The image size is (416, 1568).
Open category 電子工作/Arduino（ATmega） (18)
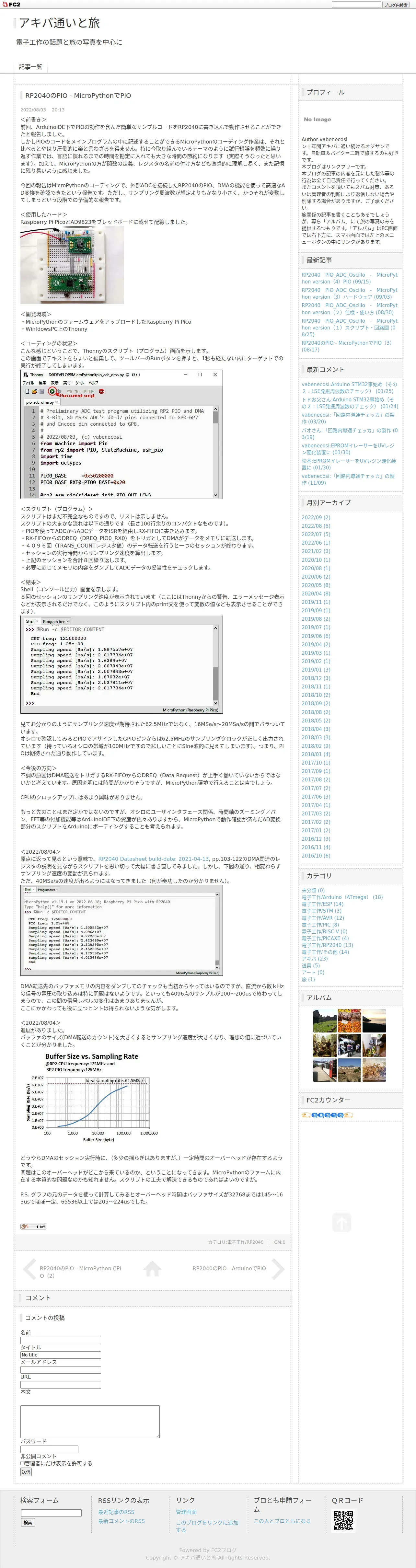(342, 897)
